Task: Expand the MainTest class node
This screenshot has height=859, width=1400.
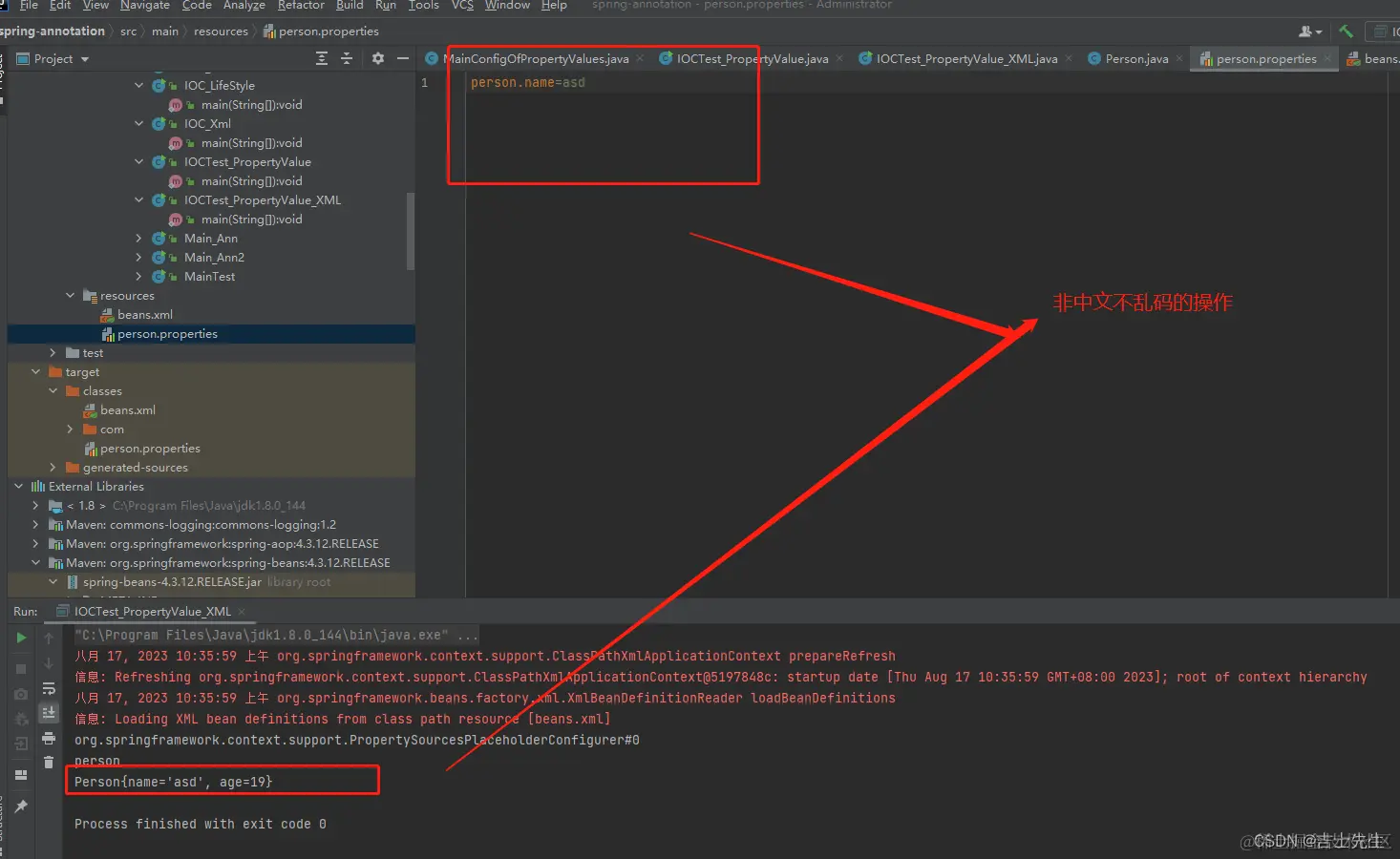Action: [x=138, y=277]
